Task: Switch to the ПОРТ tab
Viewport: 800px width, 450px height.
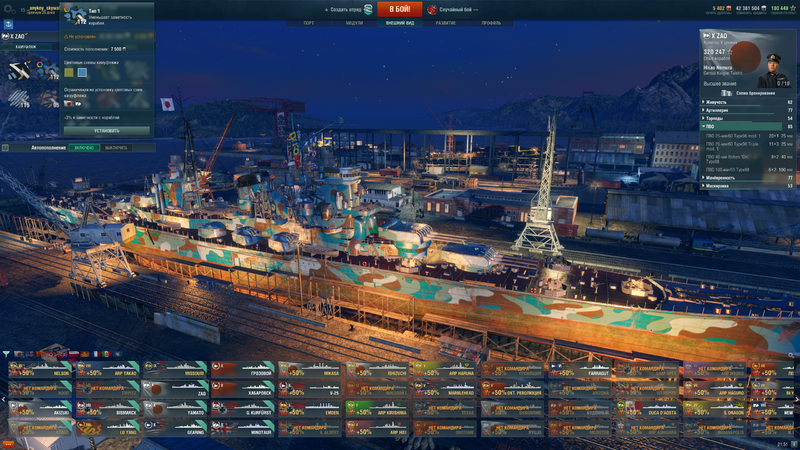Action: [x=309, y=23]
